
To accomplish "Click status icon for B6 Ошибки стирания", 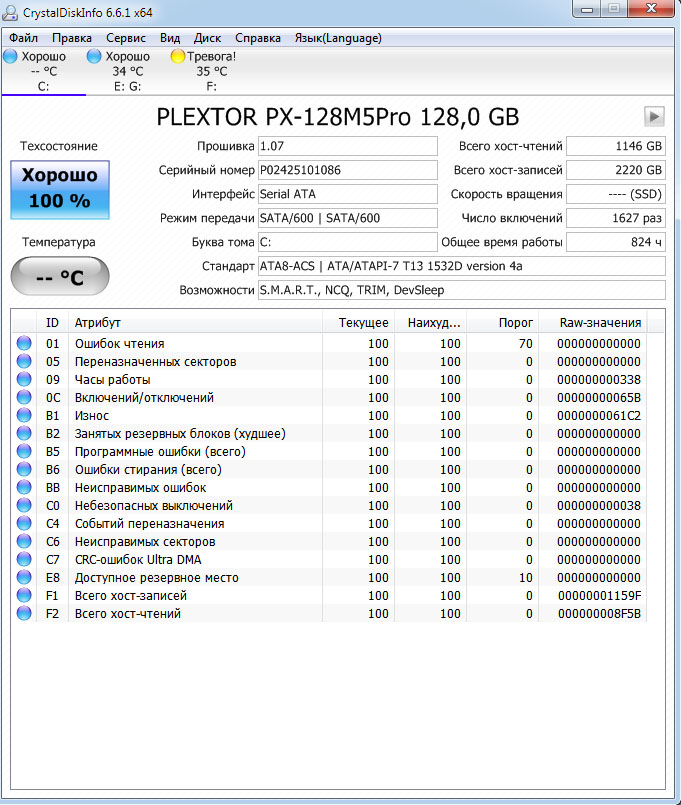I will pyautogui.click(x=24, y=469).
